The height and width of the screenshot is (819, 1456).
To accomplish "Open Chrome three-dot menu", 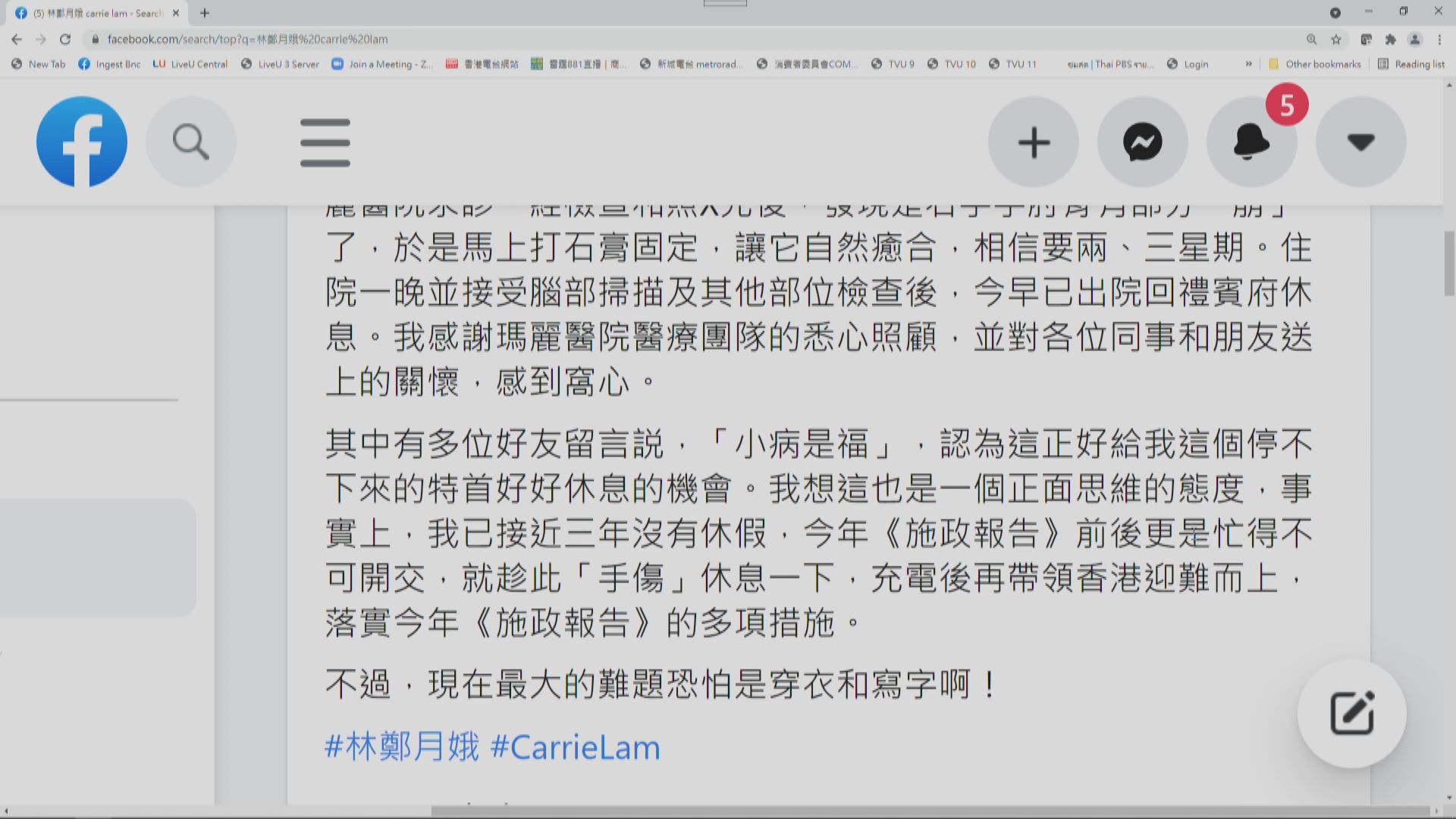I will tap(1439, 39).
